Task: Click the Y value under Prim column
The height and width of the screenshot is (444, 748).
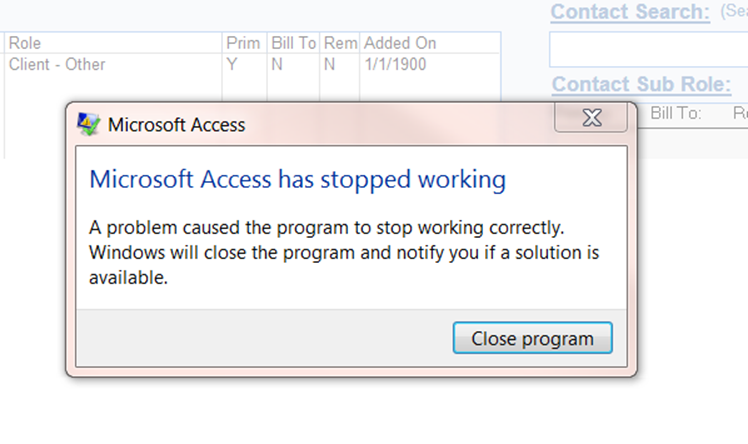Action: (x=232, y=64)
